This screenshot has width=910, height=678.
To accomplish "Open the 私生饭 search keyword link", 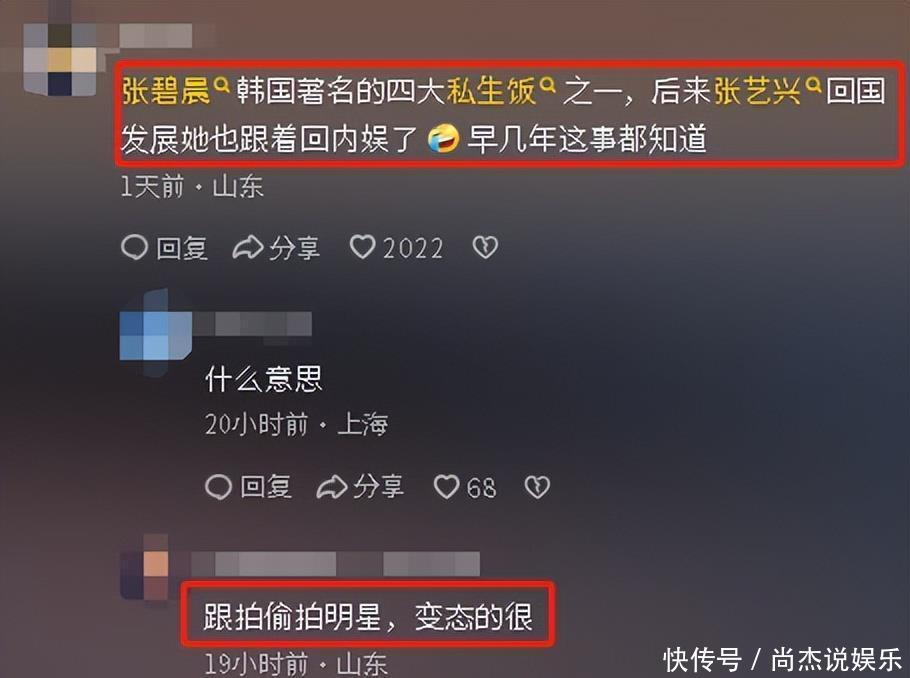I will click(x=490, y=92).
